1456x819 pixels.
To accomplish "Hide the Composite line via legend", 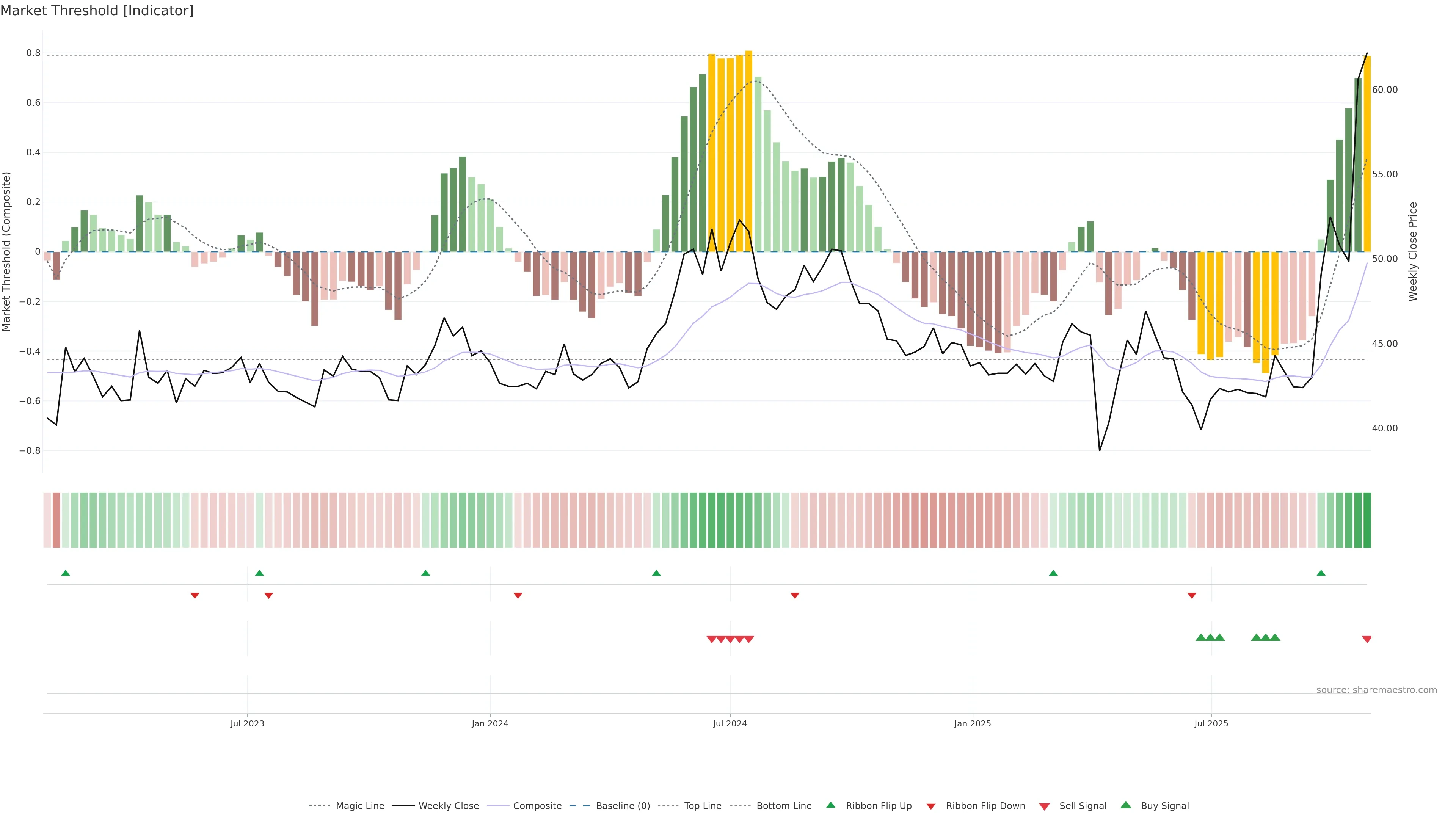I will pyautogui.click(x=537, y=806).
